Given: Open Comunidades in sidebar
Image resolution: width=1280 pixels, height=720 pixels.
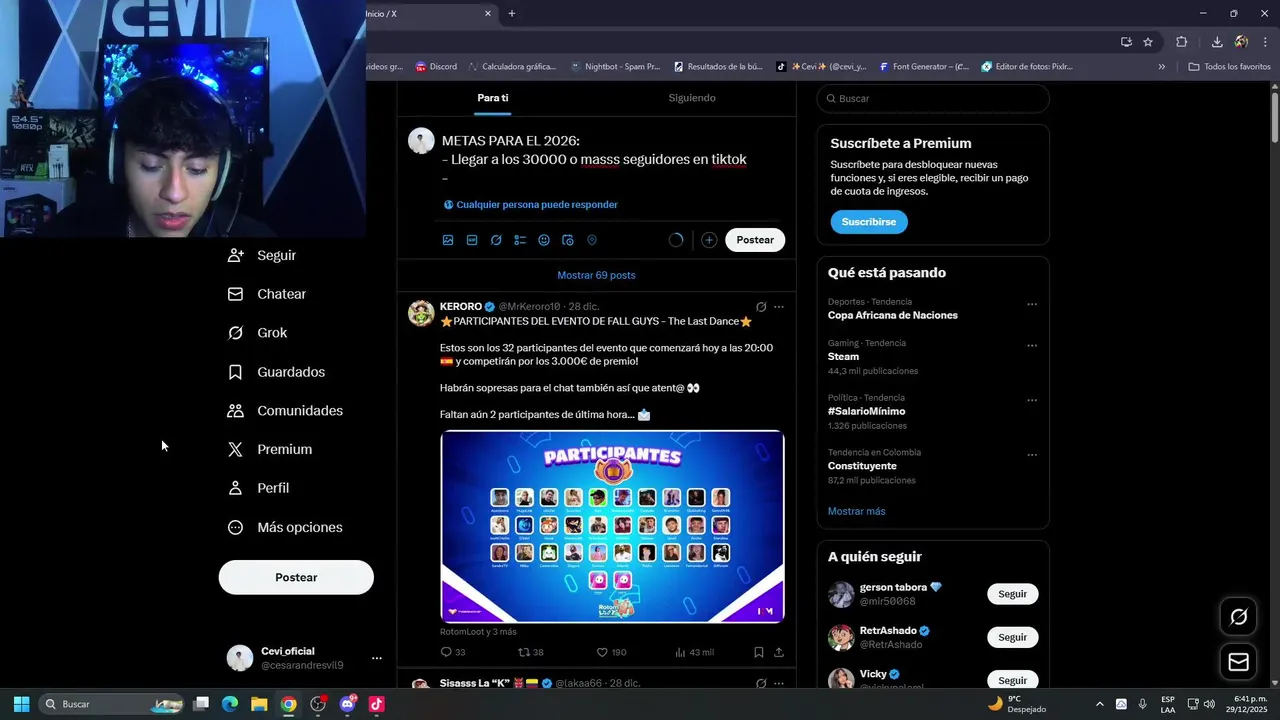Looking at the screenshot, I should 286,411.
